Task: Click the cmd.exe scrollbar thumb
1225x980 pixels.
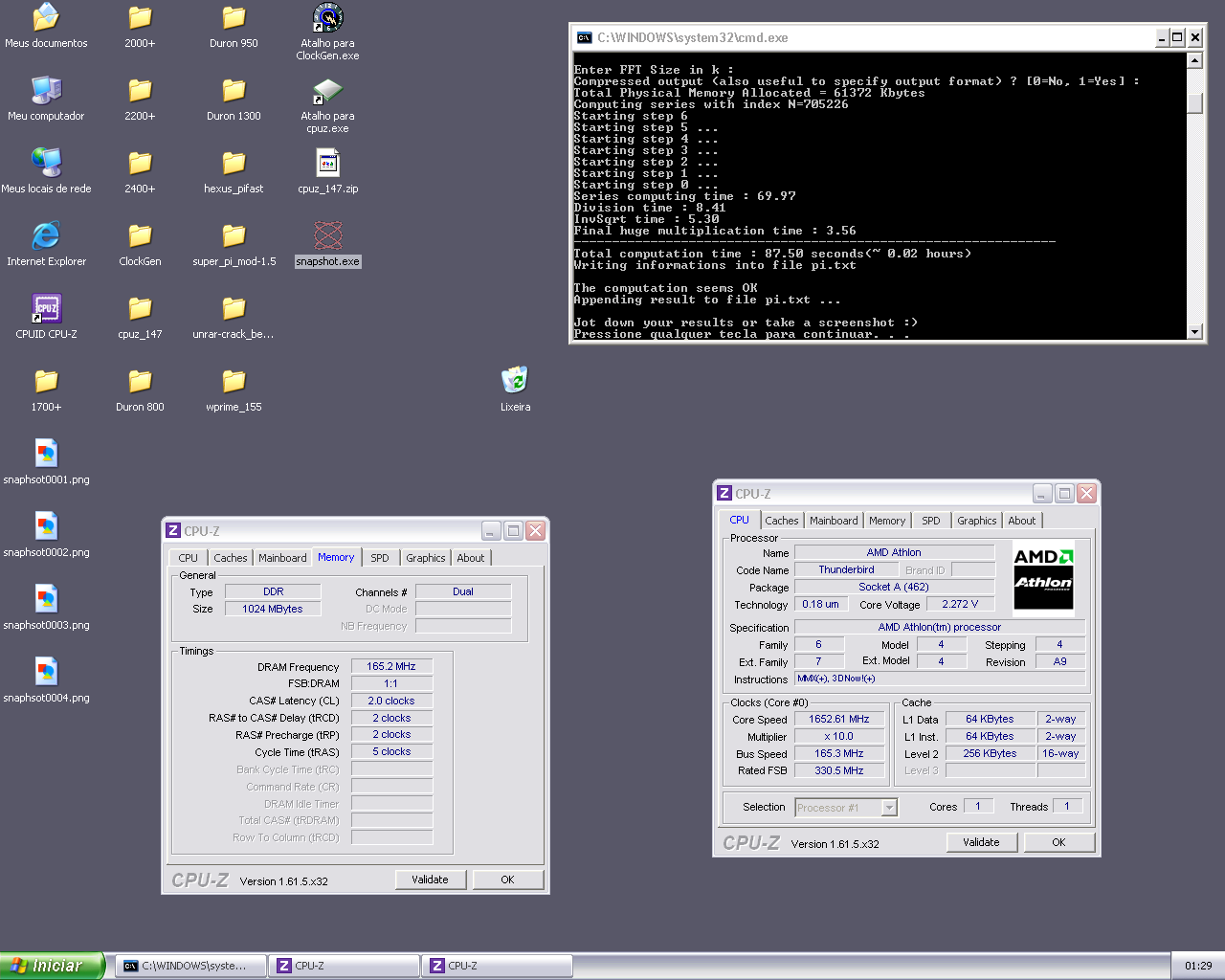Action: pyautogui.click(x=1194, y=102)
